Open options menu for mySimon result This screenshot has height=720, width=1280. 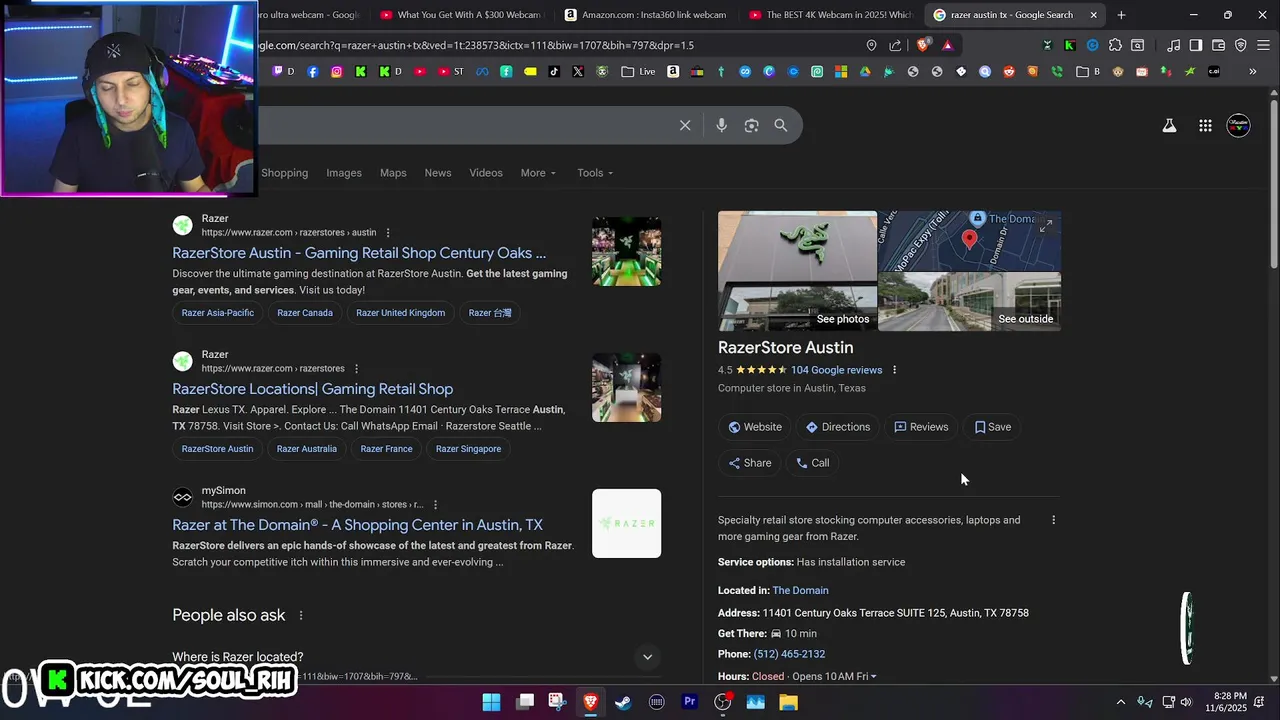[435, 505]
